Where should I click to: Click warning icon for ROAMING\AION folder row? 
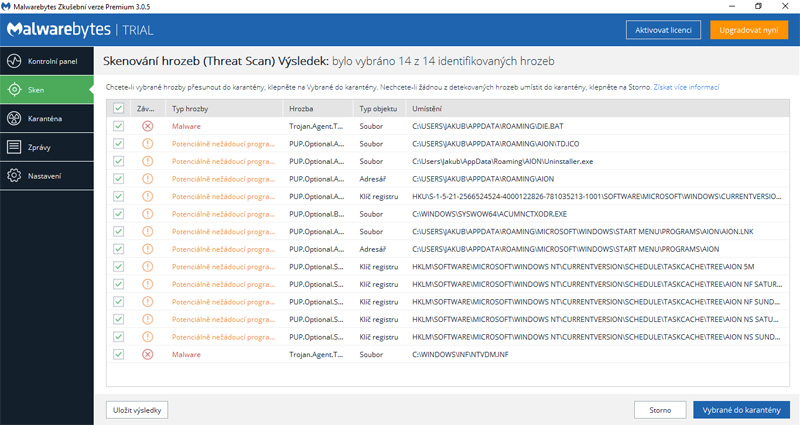coord(147,179)
